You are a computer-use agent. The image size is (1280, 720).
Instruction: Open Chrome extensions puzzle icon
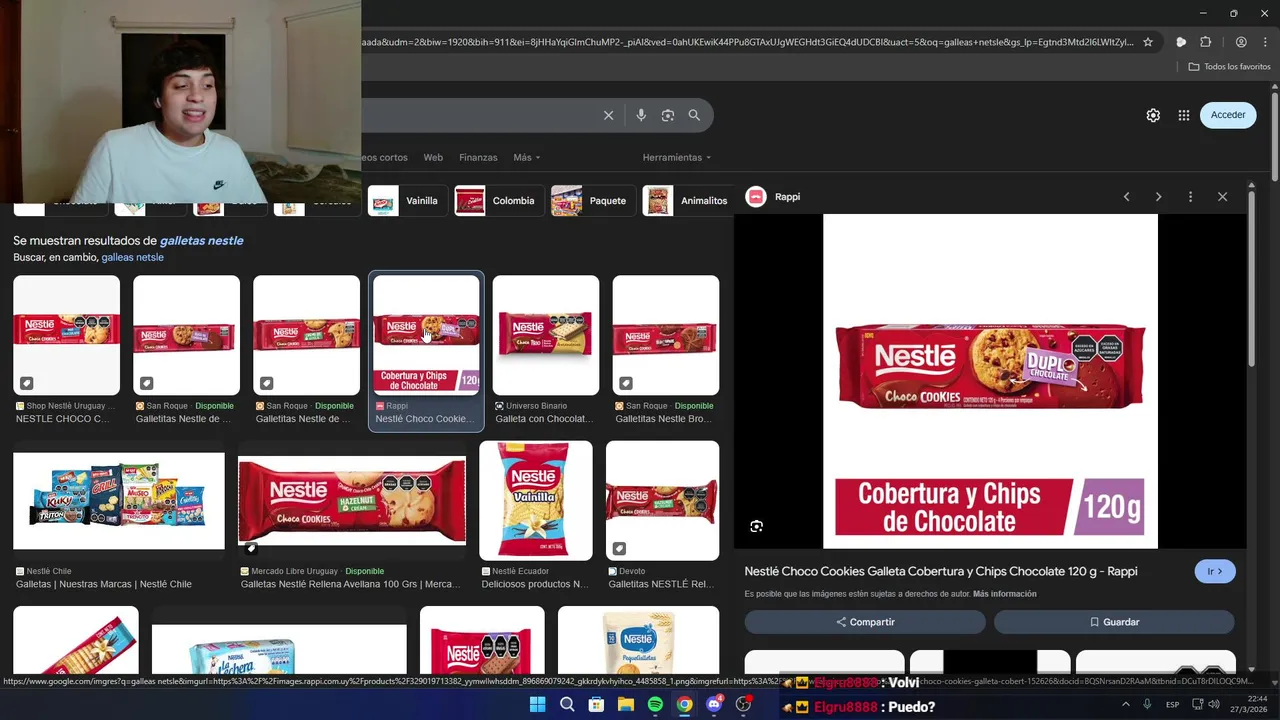click(1206, 42)
